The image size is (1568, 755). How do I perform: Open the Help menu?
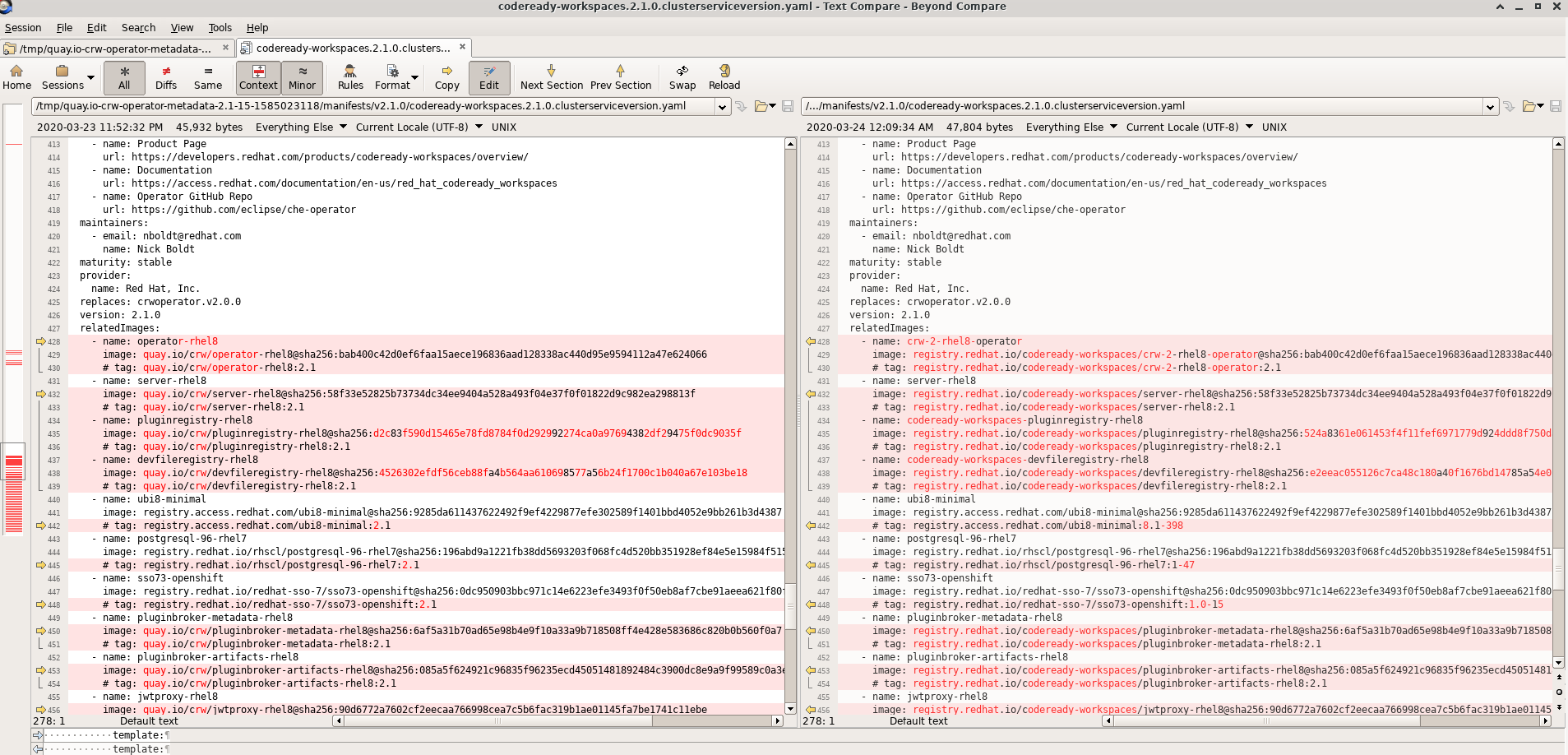click(257, 28)
